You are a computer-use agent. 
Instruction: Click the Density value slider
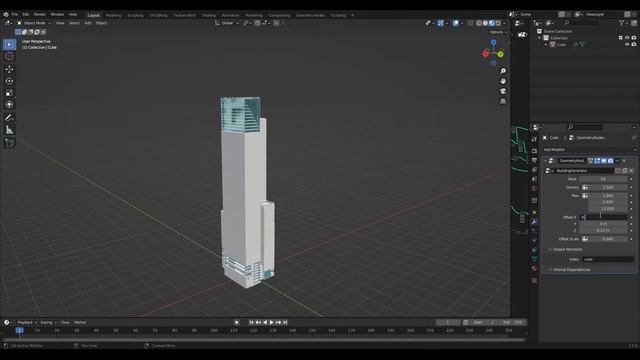(608, 187)
